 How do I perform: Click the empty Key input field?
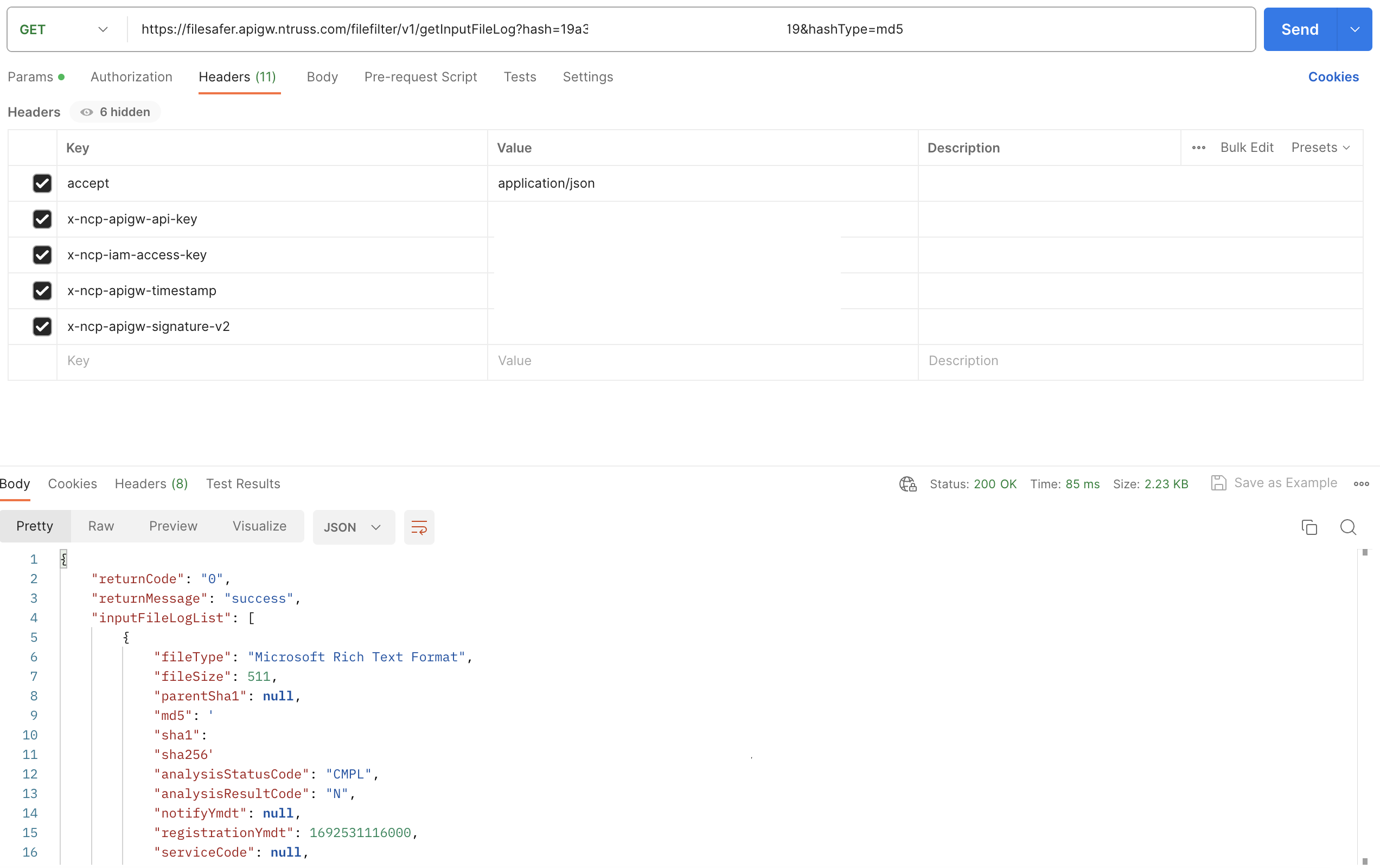(x=271, y=361)
